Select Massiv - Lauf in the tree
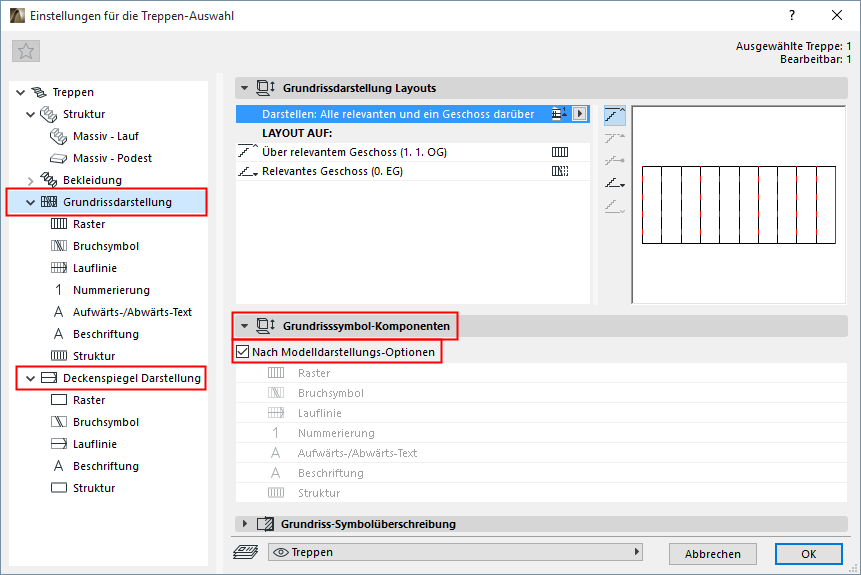Image resolution: width=861 pixels, height=575 pixels. (105, 136)
